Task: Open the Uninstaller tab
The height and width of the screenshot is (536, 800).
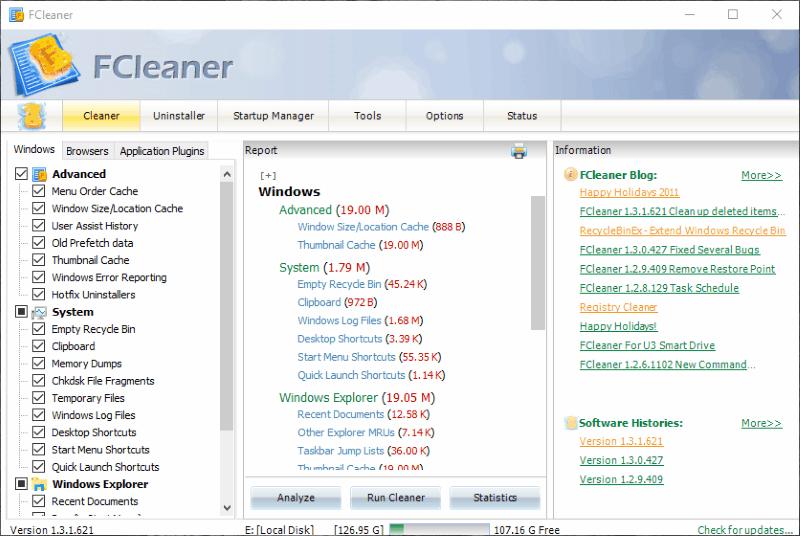Action: (x=179, y=116)
